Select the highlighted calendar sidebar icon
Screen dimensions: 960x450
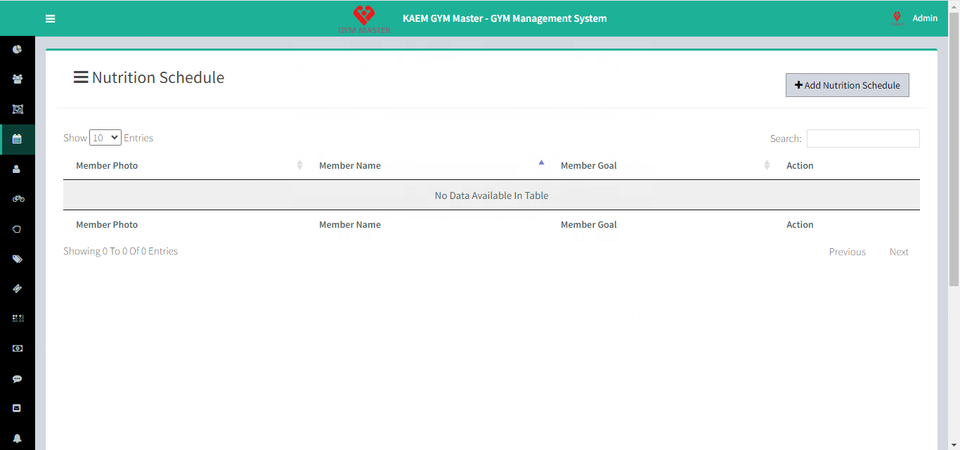point(17,139)
